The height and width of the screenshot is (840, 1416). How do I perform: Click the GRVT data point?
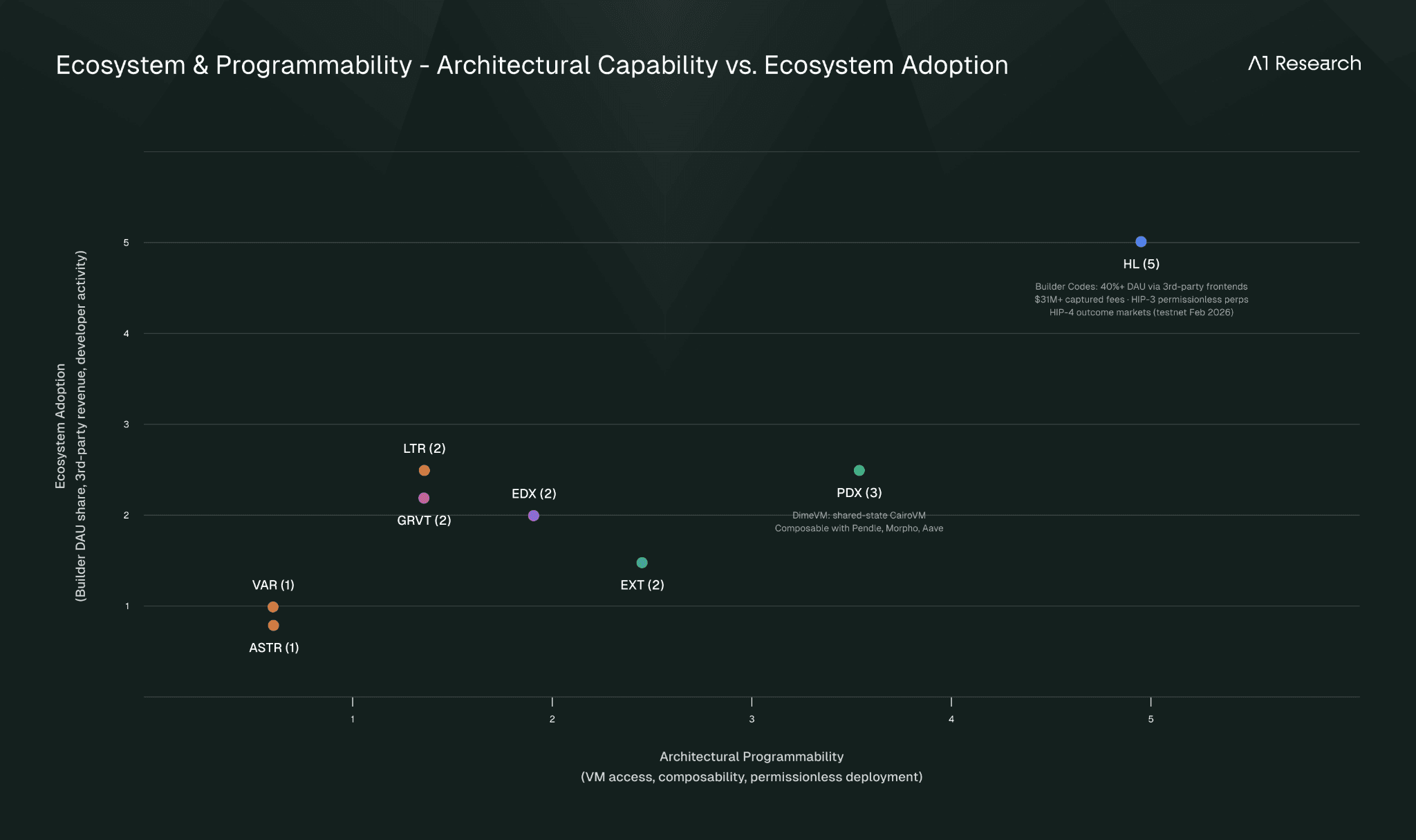click(424, 498)
